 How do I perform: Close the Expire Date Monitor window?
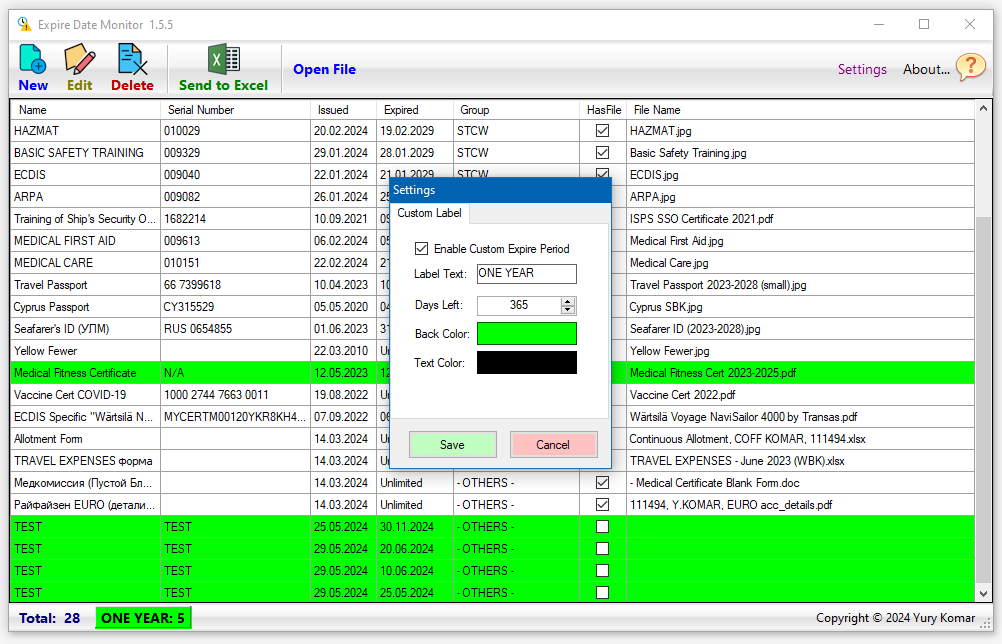[x=969, y=24]
